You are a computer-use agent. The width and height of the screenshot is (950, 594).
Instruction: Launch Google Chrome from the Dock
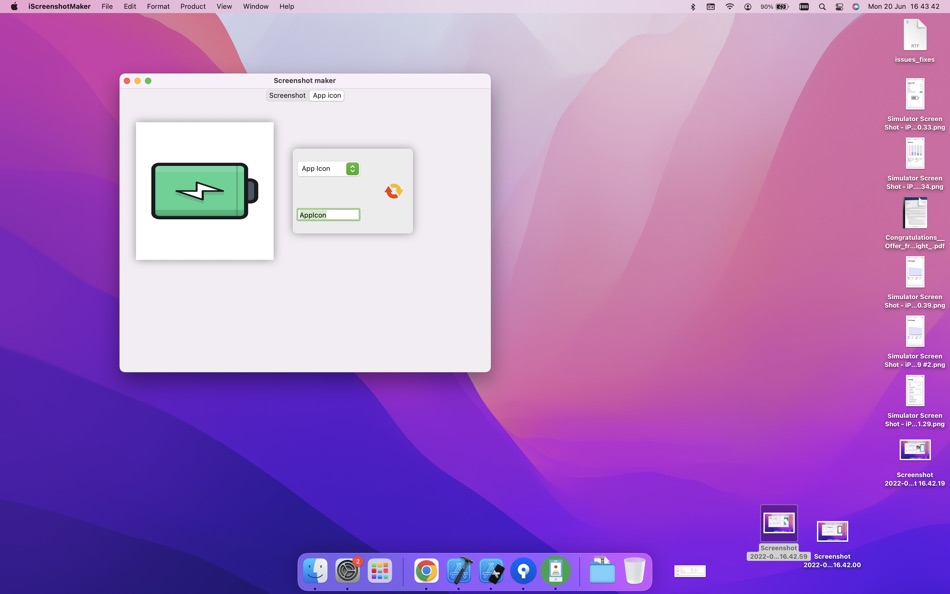425,571
